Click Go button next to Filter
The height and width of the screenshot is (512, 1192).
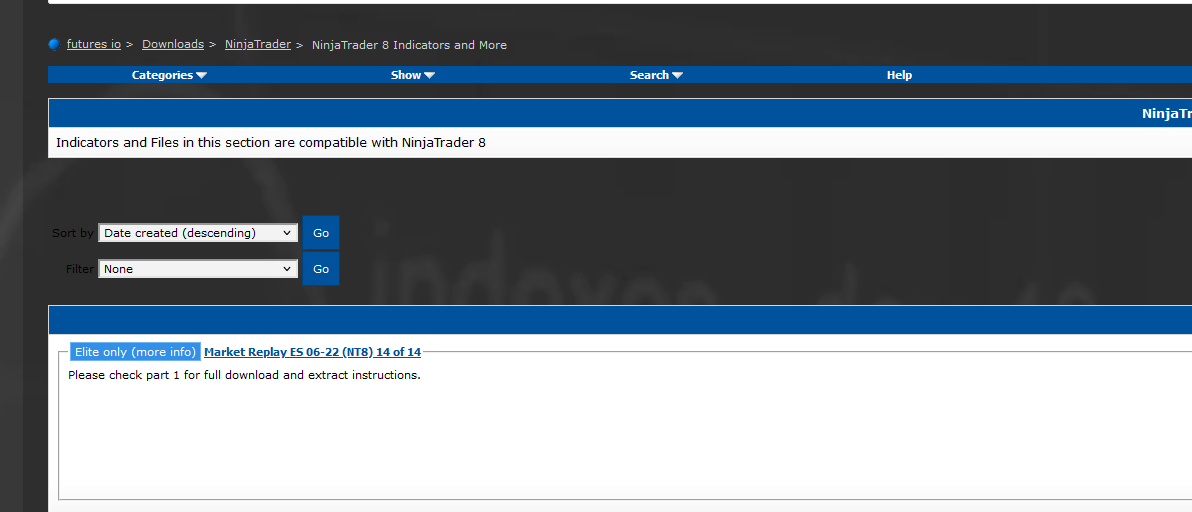[321, 269]
